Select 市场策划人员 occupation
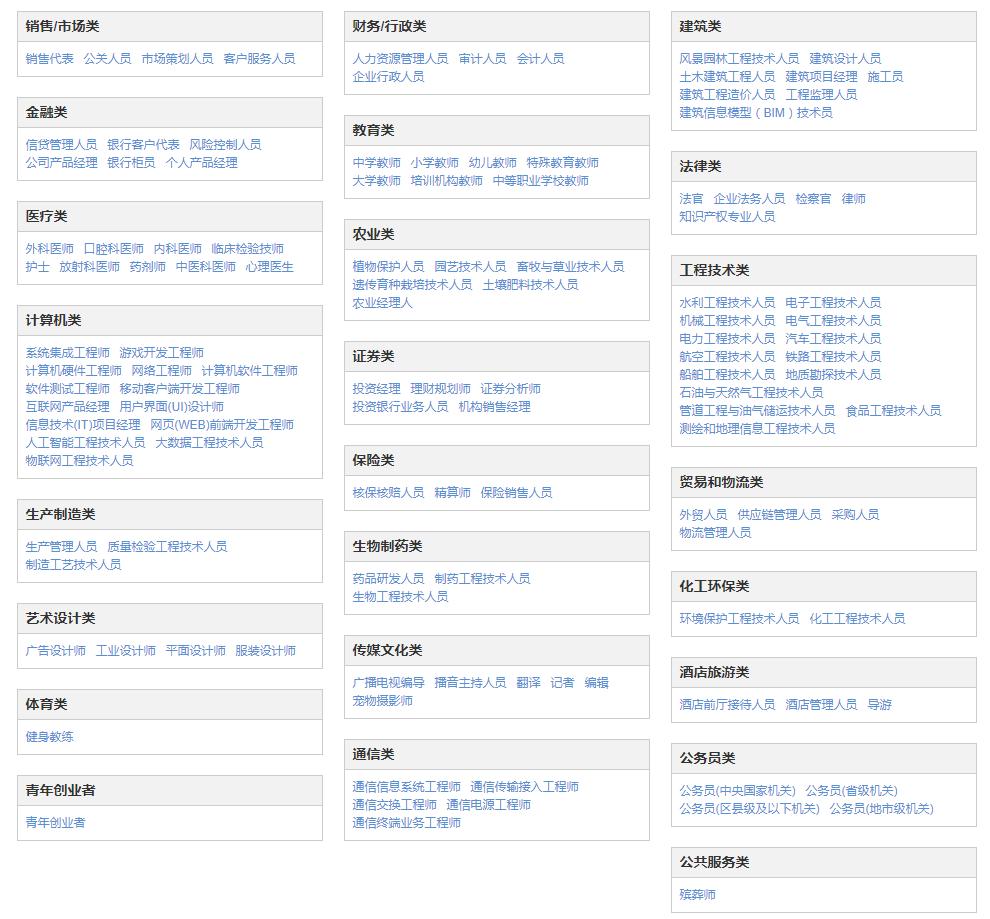 (177, 59)
